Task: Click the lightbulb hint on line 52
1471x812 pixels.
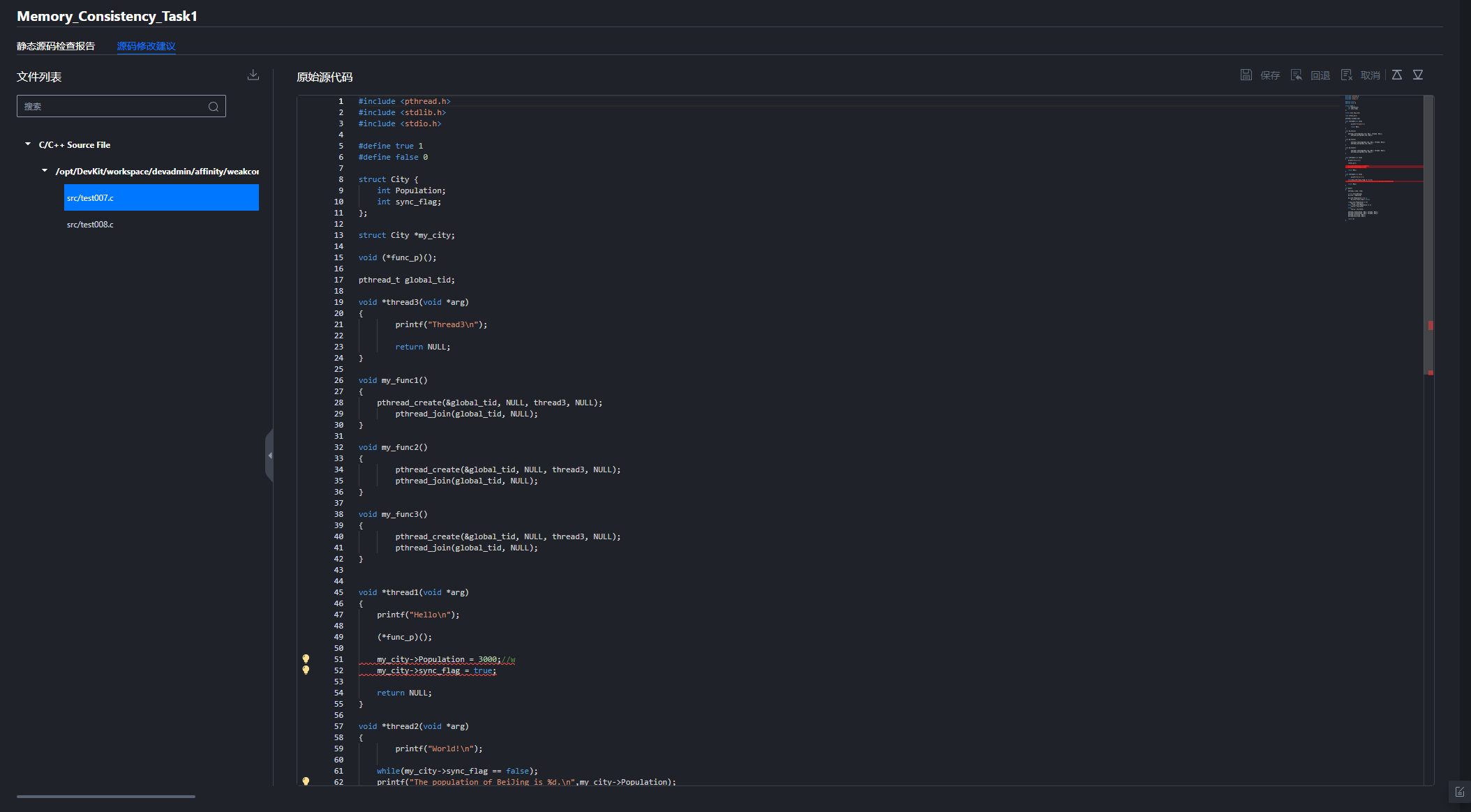Action: coord(306,670)
